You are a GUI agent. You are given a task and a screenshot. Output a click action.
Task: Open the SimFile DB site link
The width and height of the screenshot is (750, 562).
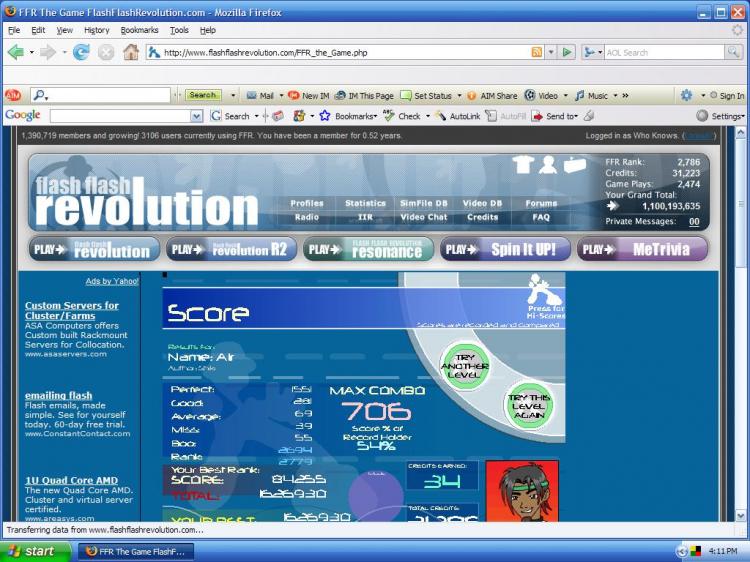(424, 203)
